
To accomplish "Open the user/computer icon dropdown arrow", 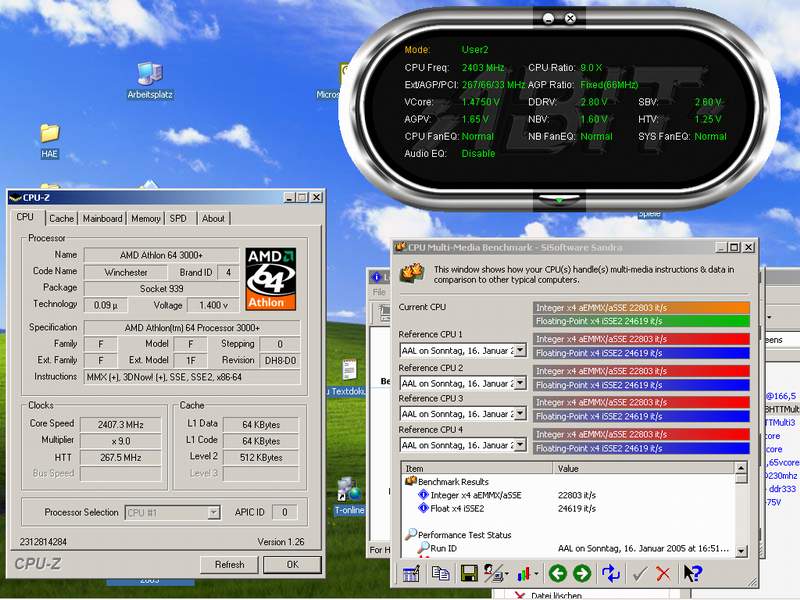I will [506, 575].
